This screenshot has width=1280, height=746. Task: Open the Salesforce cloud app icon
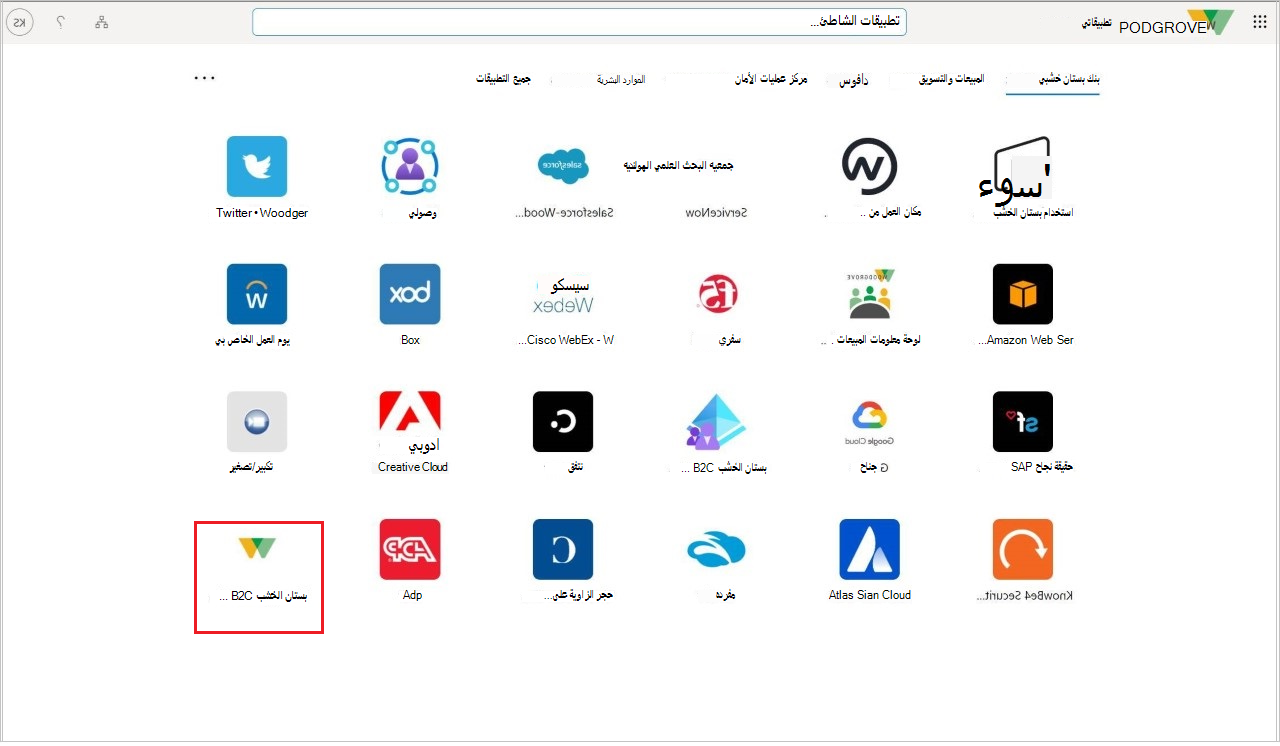[x=564, y=166]
